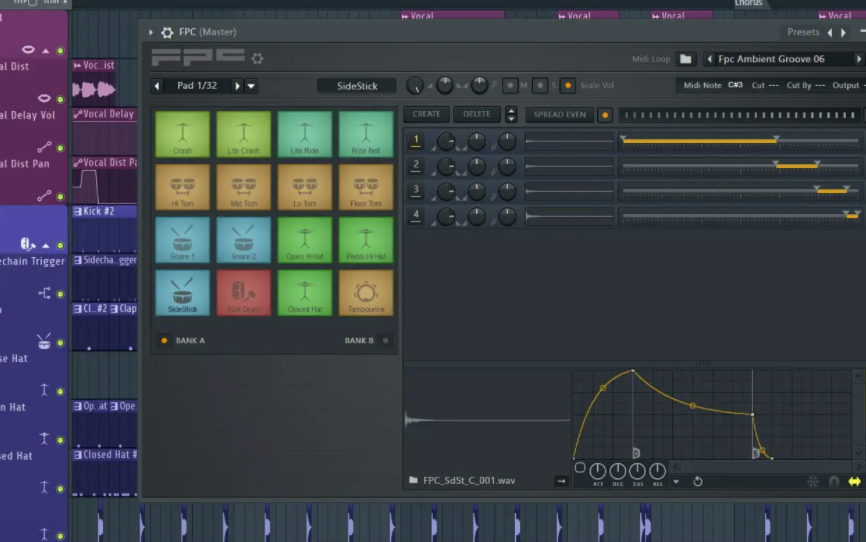This screenshot has width=866, height=542.
Task: Adjust the REL envelope knob
Action: pyautogui.click(x=657, y=471)
